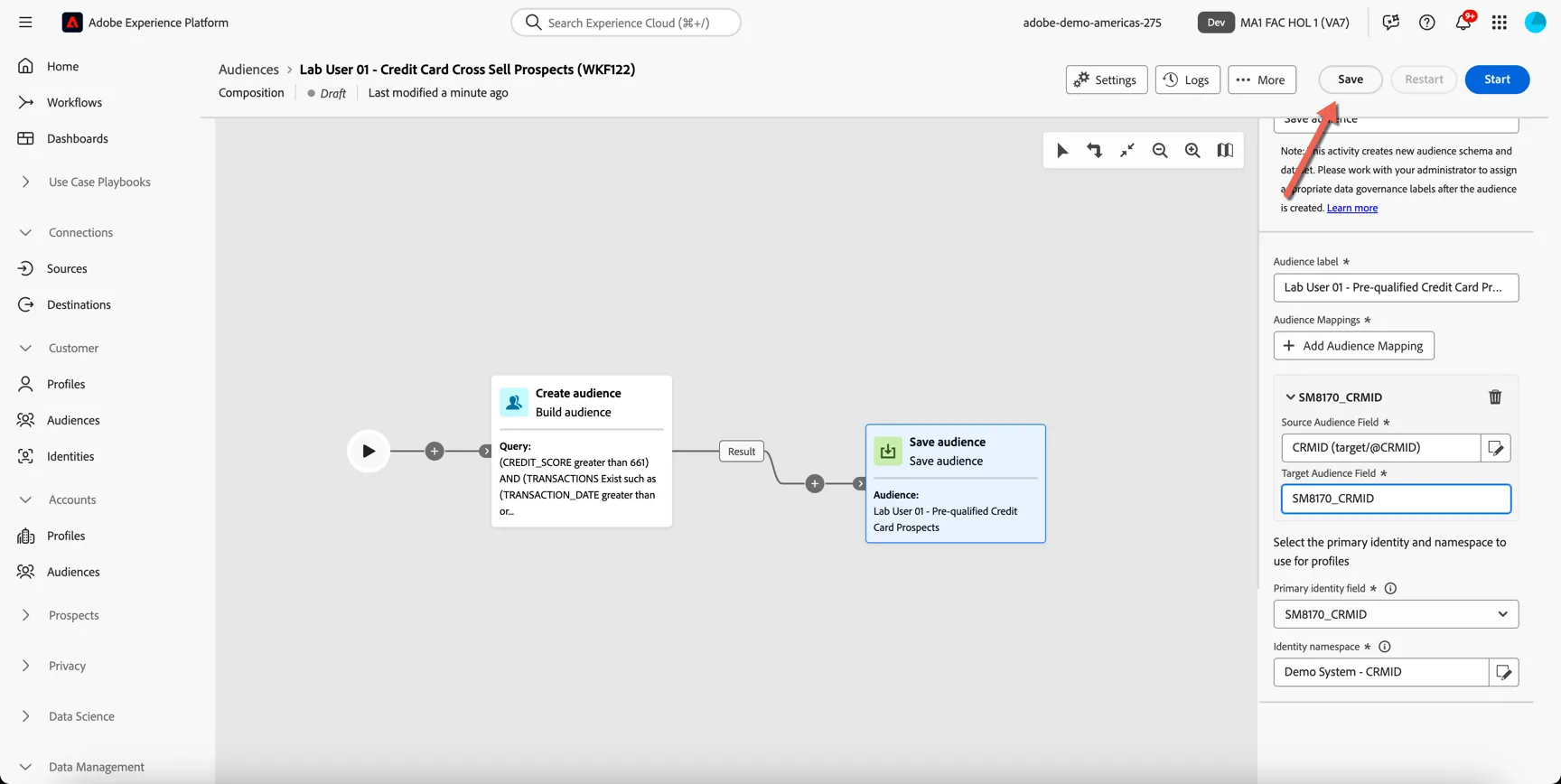Click the Save button
The height and width of the screenshot is (784, 1561).
1351,79
